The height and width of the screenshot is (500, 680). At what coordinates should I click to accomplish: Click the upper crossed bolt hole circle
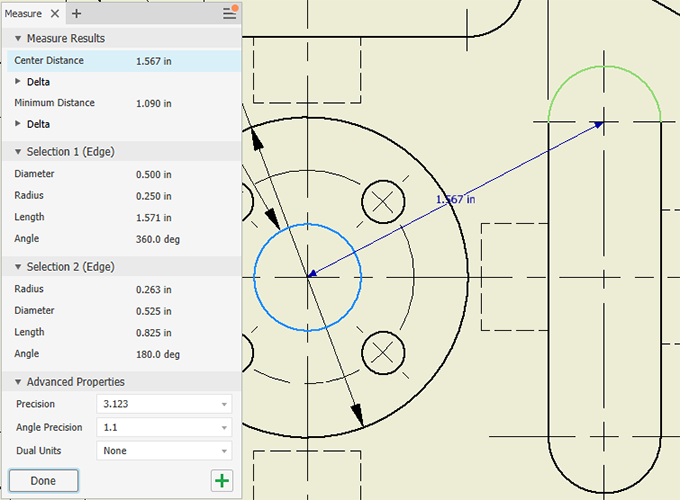tap(383, 202)
